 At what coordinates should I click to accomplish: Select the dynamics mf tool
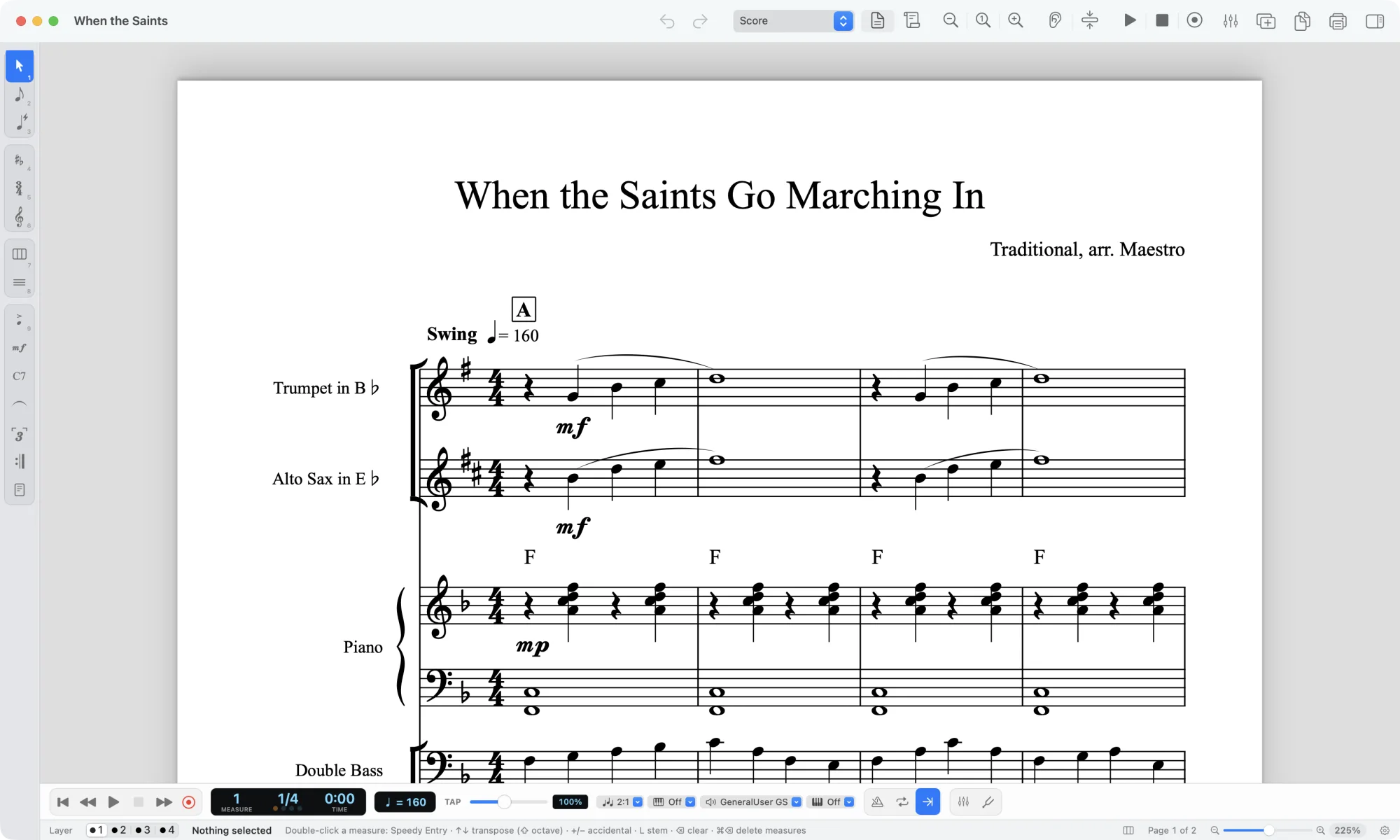[20, 348]
